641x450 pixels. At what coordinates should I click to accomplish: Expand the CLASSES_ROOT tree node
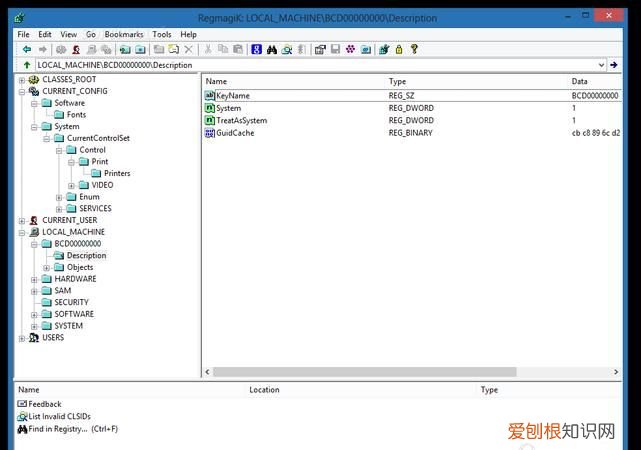pyautogui.click(x=22, y=80)
